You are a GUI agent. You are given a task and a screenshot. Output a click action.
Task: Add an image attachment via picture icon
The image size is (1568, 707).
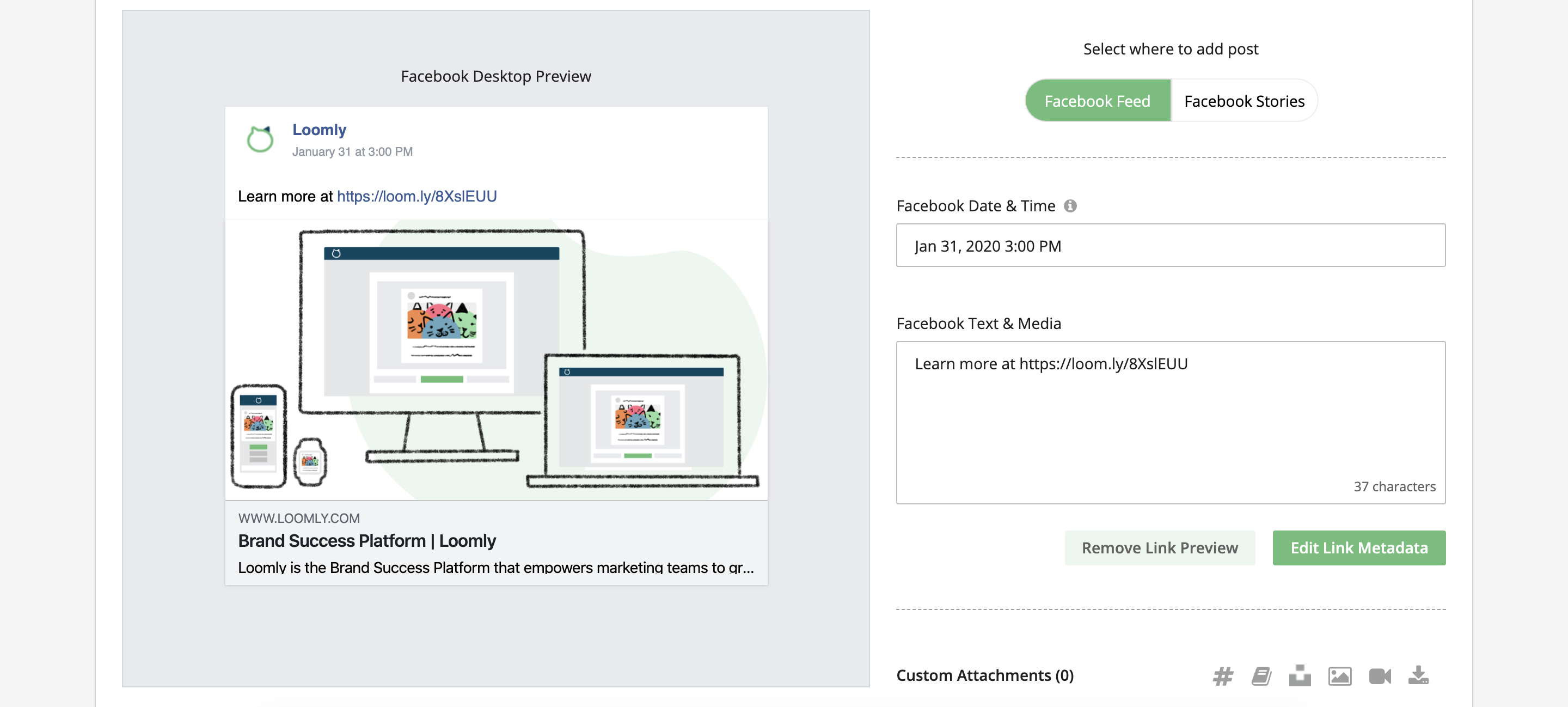(x=1340, y=676)
